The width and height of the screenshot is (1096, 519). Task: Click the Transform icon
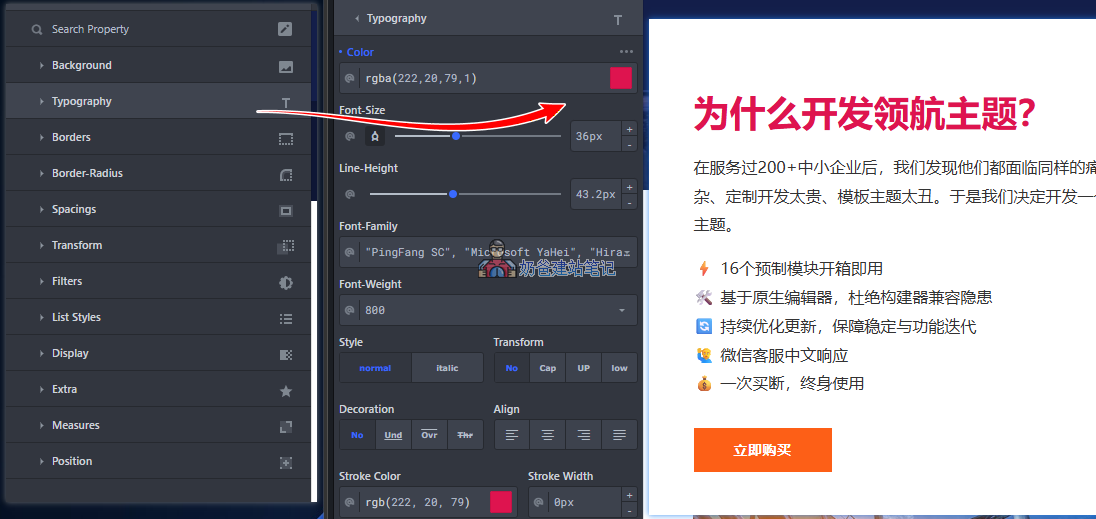[285, 246]
